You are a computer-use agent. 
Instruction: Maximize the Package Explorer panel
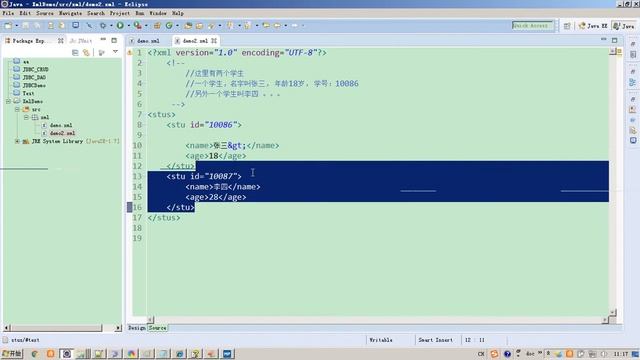coord(114,40)
